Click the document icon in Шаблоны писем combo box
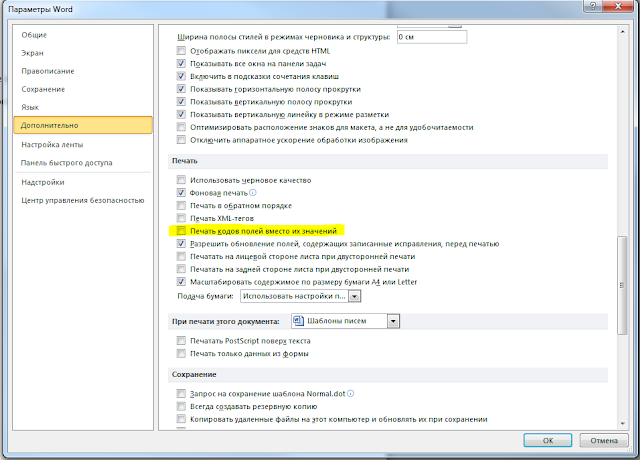The image size is (640, 460). coord(299,321)
